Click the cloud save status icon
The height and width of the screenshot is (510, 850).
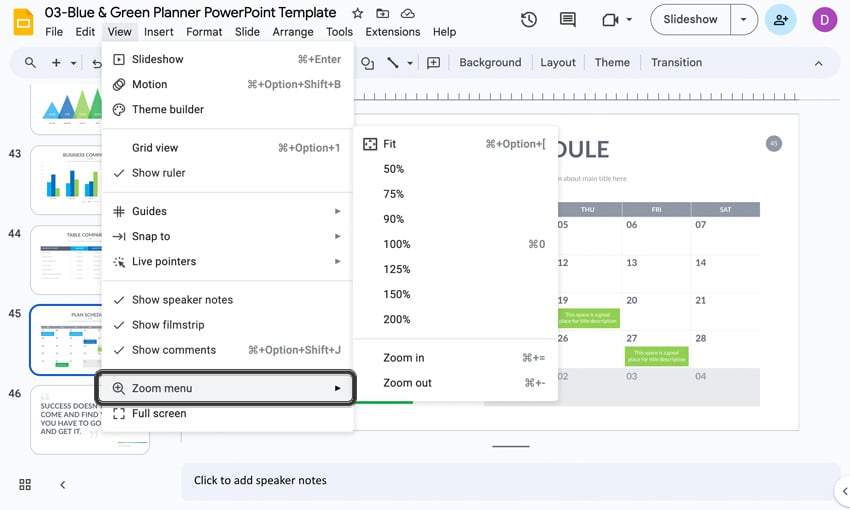[407, 13]
